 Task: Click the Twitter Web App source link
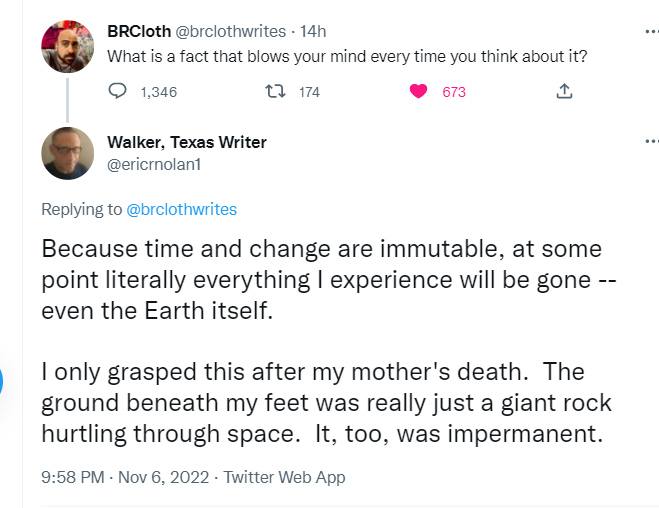(x=284, y=477)
